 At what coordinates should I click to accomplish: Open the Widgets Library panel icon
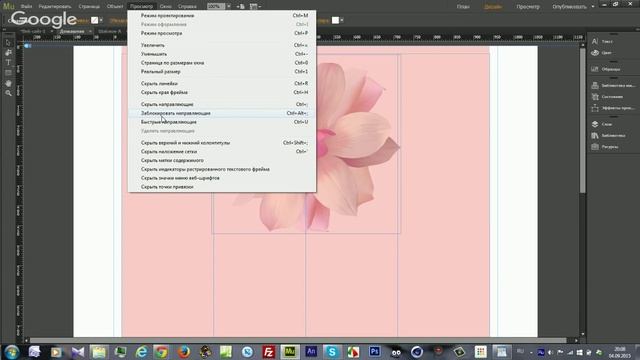[595, 85]
